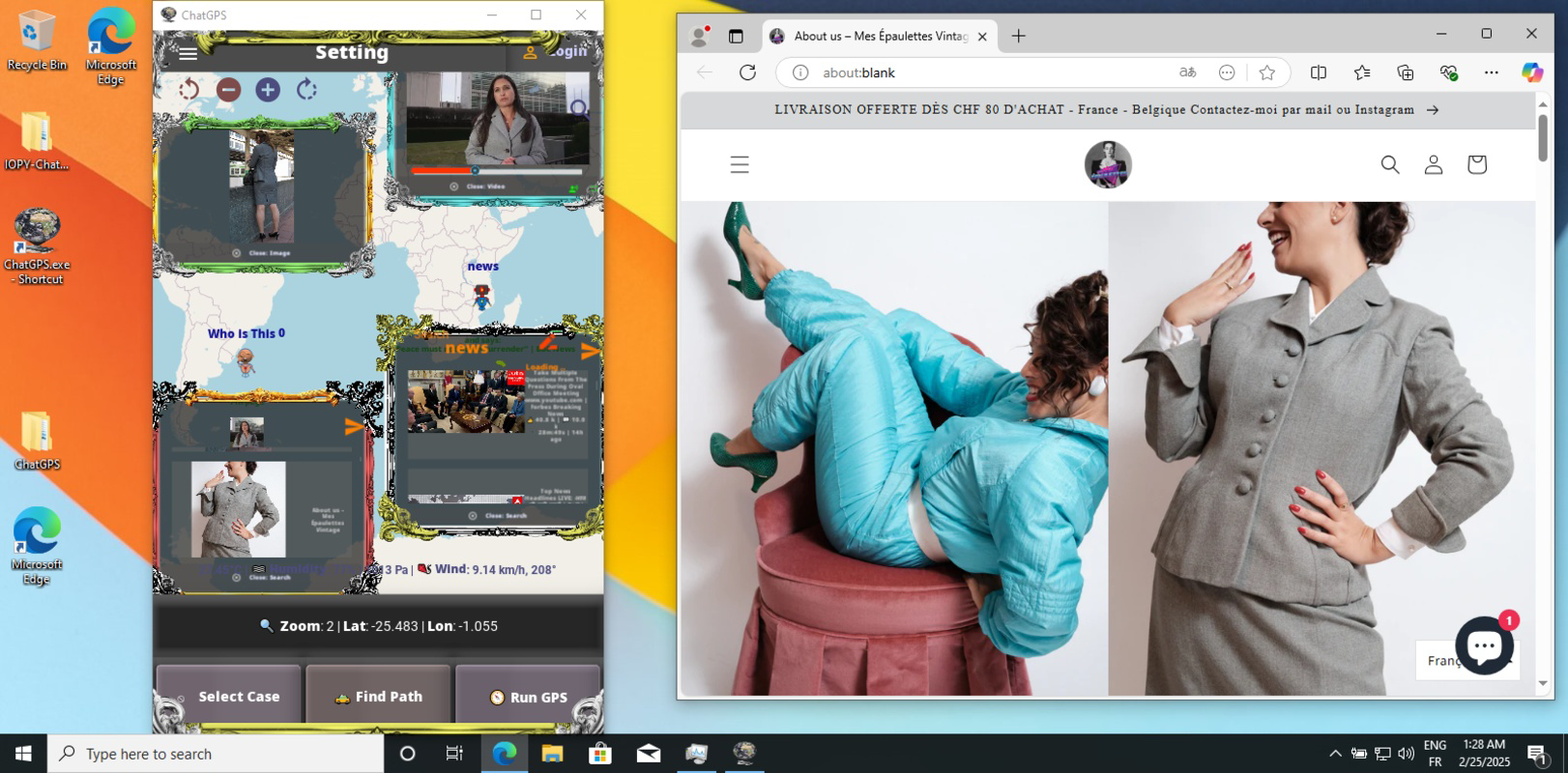Screen dimensions: 1568x773
Task: Click the Edge page vertical scrollbar
Action: coord(1543,137)
